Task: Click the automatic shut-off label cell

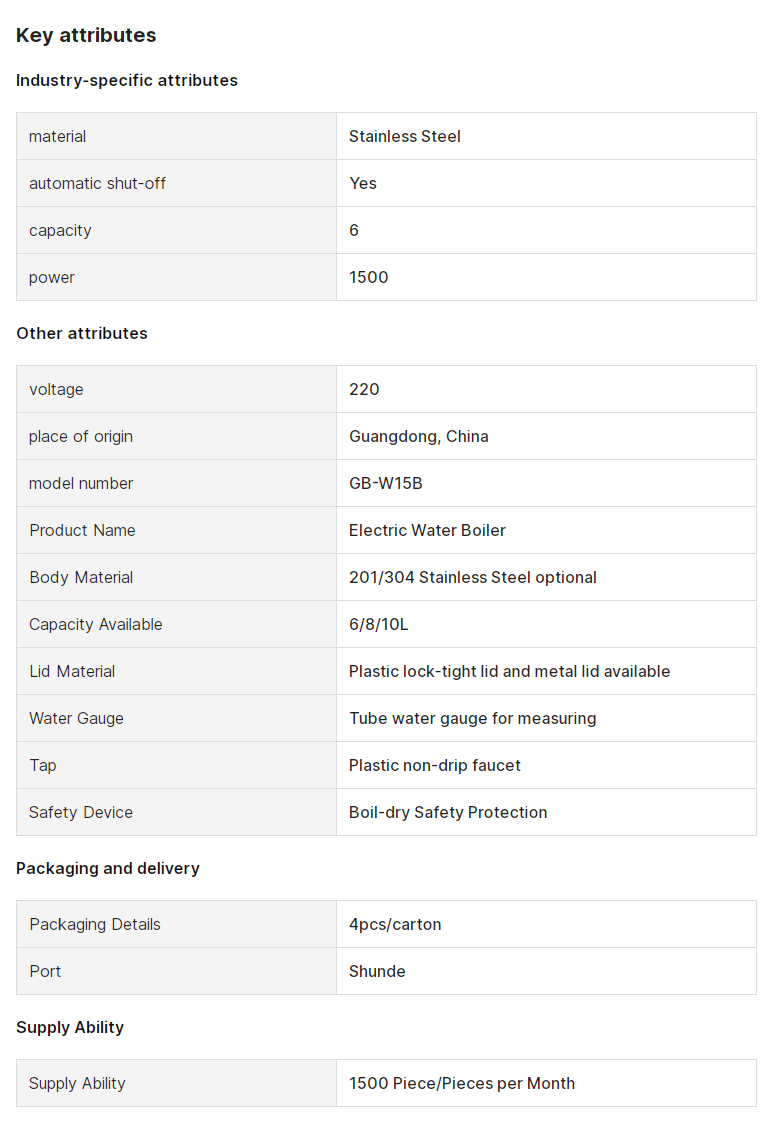Action: 176,183
